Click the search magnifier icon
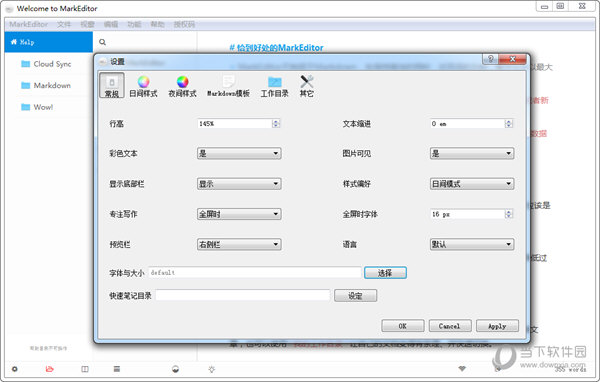This screenshot has height=382, width=600. coord(102,42)
